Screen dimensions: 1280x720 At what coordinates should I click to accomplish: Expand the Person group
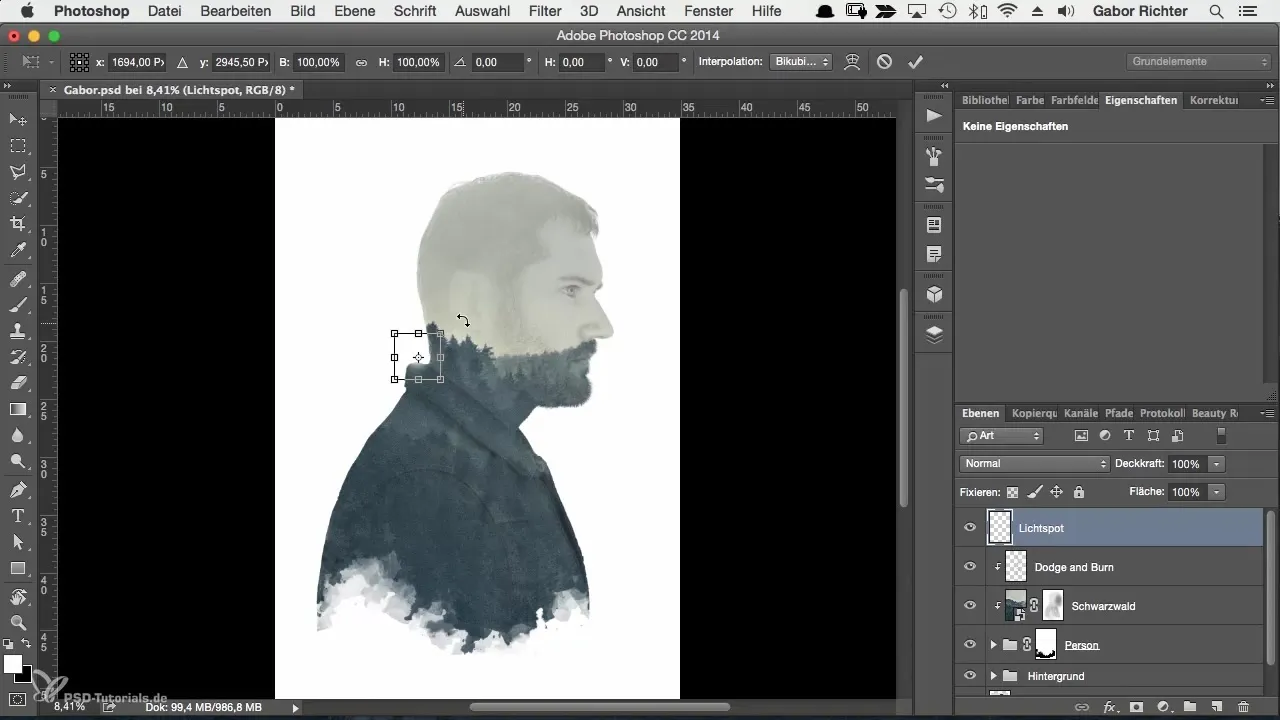click(x=993, y=645)
